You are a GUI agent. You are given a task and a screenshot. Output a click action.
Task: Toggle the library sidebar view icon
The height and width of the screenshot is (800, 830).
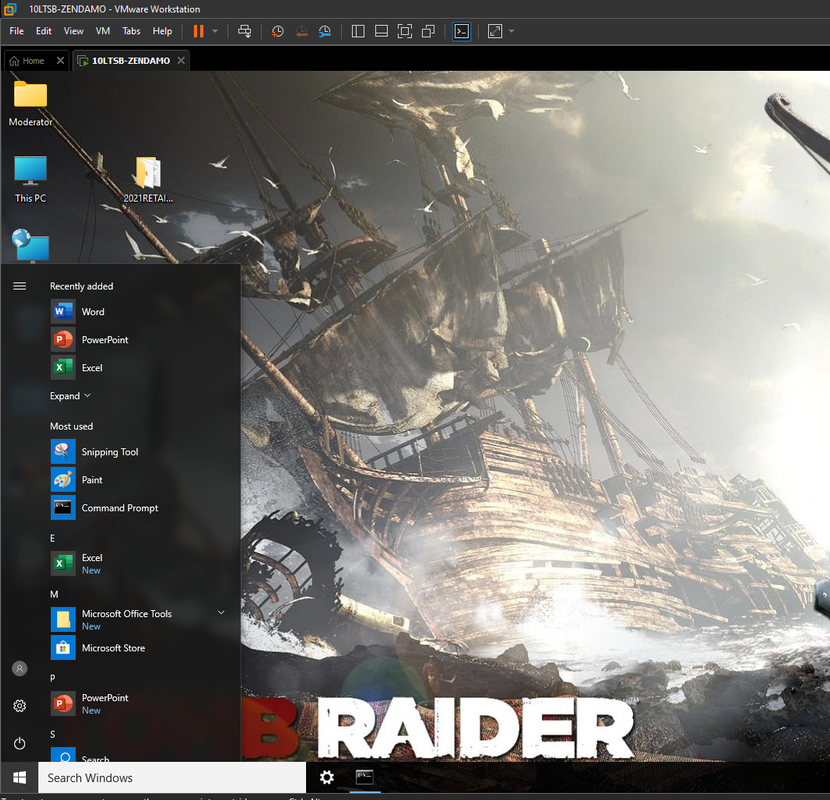358,31
